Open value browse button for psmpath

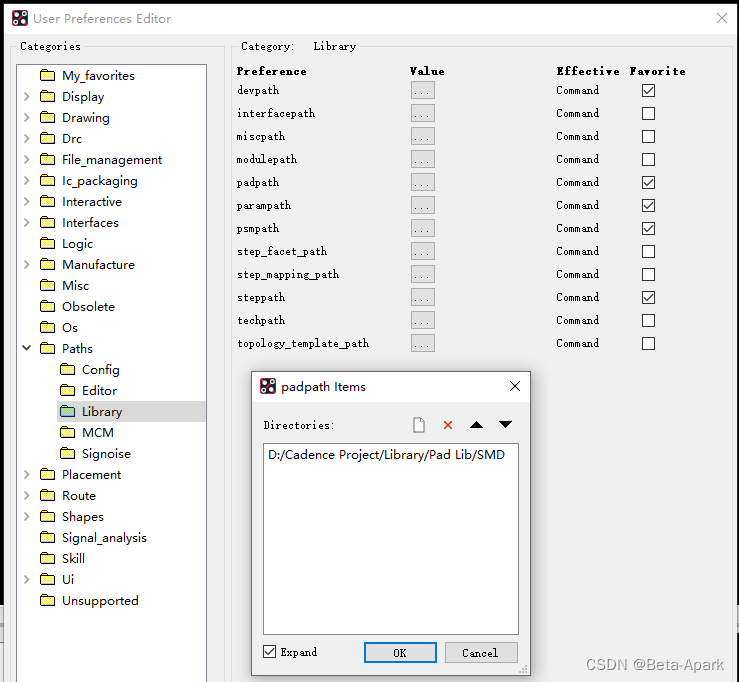tap(422, 228)
